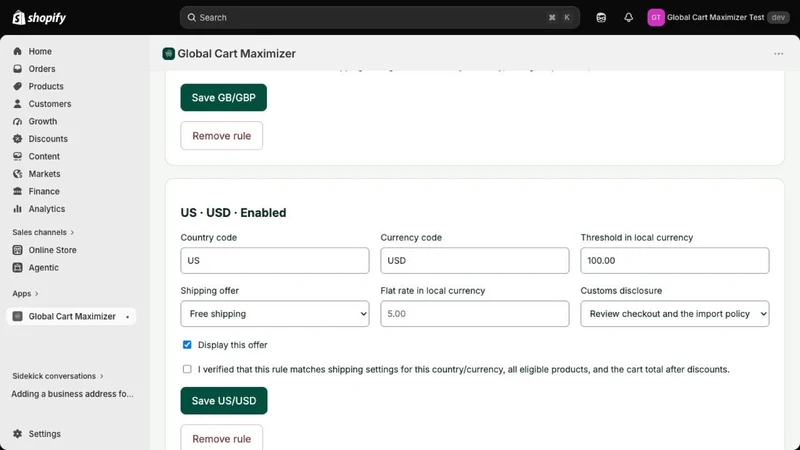Check the rule verification checkbox
800x450 pixels.
click(187, 369)
